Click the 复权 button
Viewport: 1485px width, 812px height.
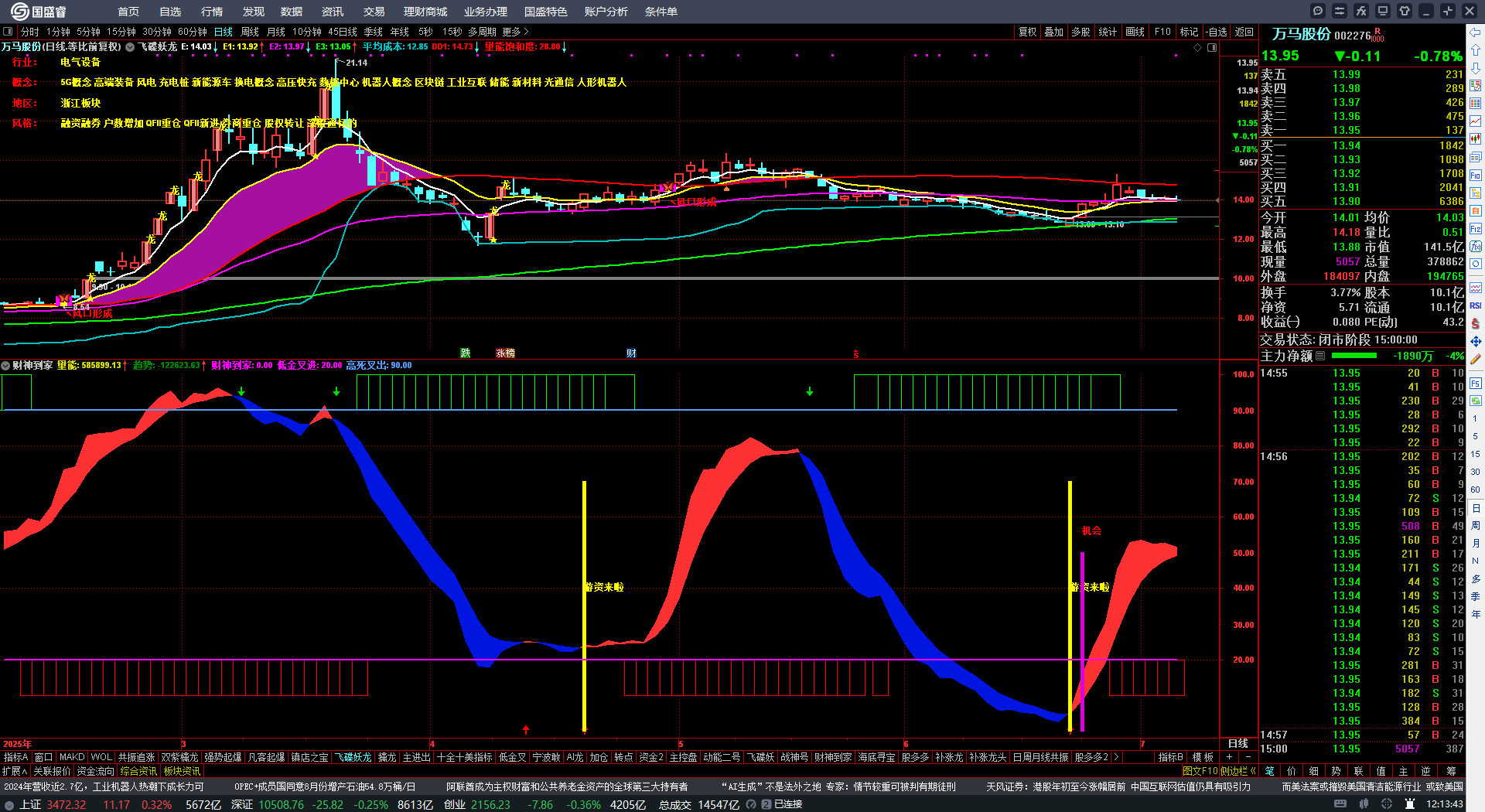tap(1028, 32)
